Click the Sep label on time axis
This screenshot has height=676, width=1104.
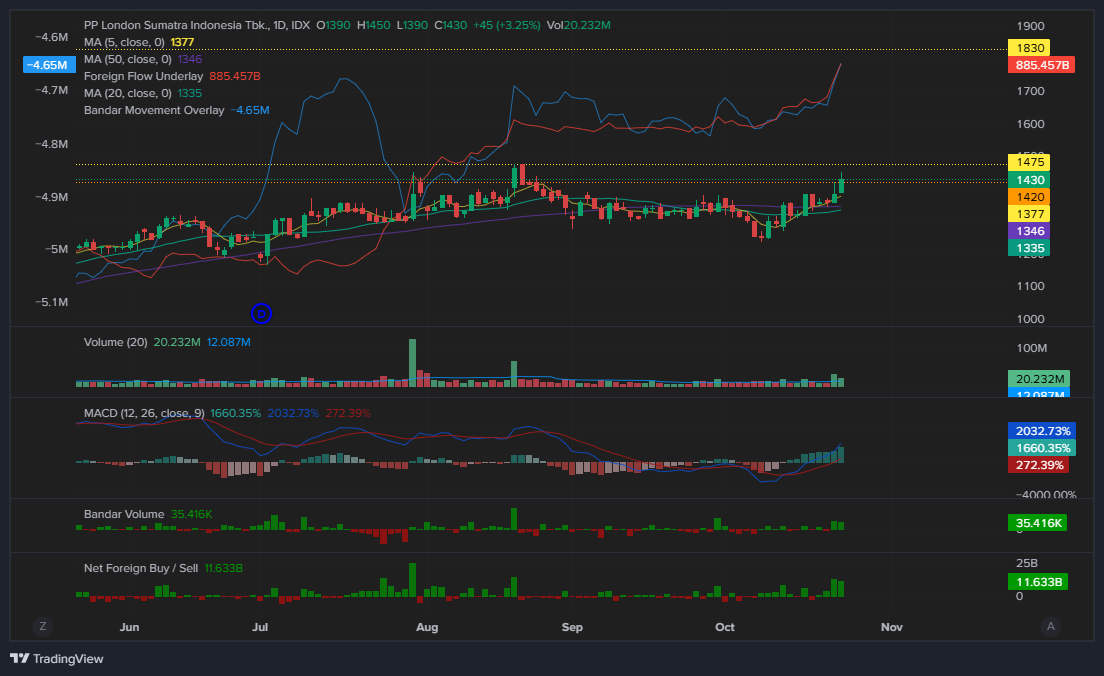pos(572,627)
